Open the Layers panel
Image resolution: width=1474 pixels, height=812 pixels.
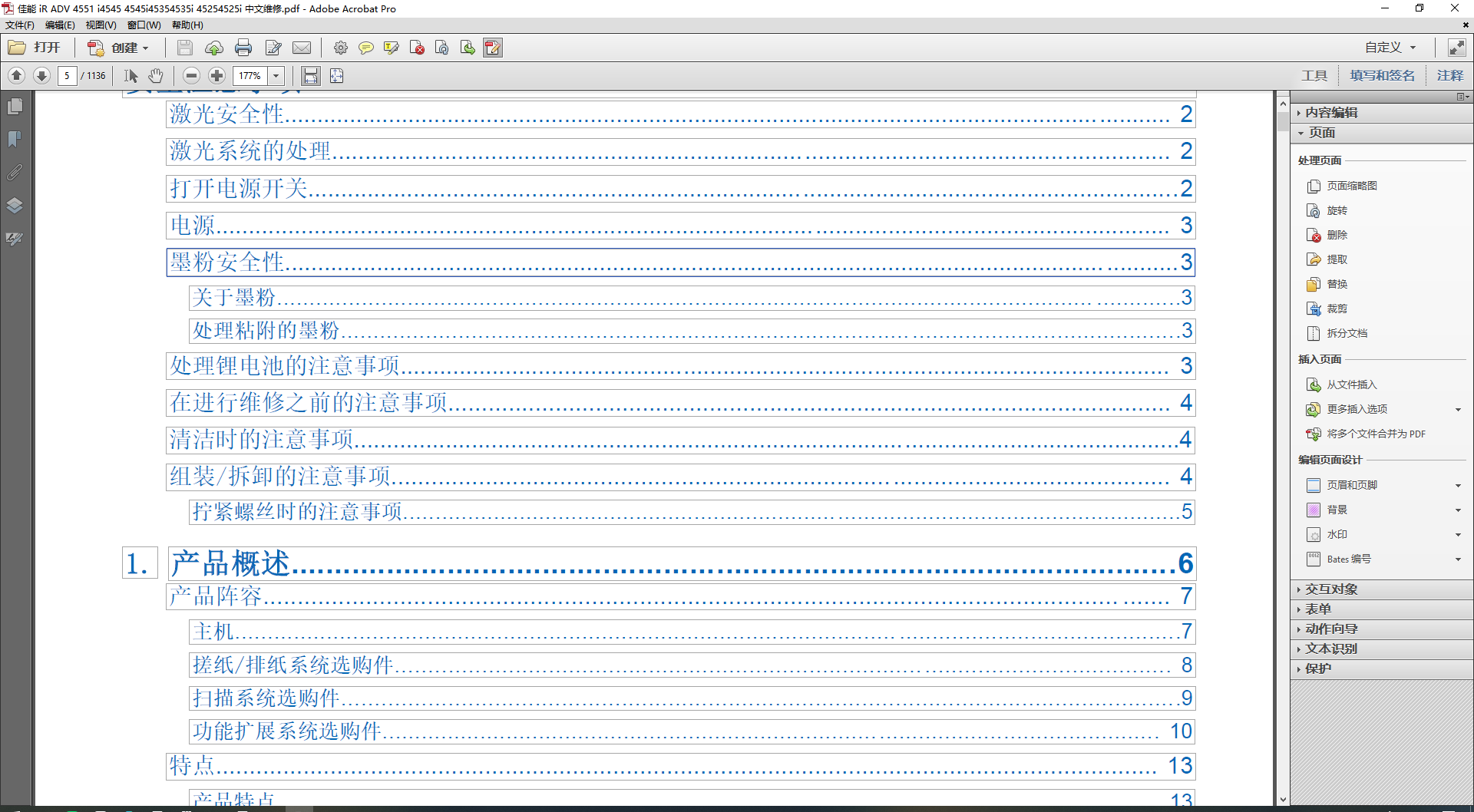(x=15, y=206)
